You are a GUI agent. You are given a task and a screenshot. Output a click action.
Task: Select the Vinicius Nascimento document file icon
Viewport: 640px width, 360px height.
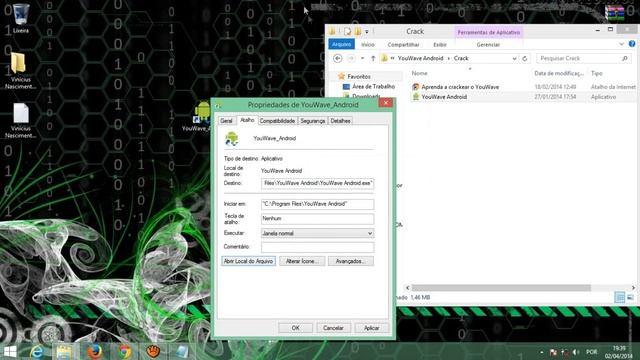[x=20, y=120]
